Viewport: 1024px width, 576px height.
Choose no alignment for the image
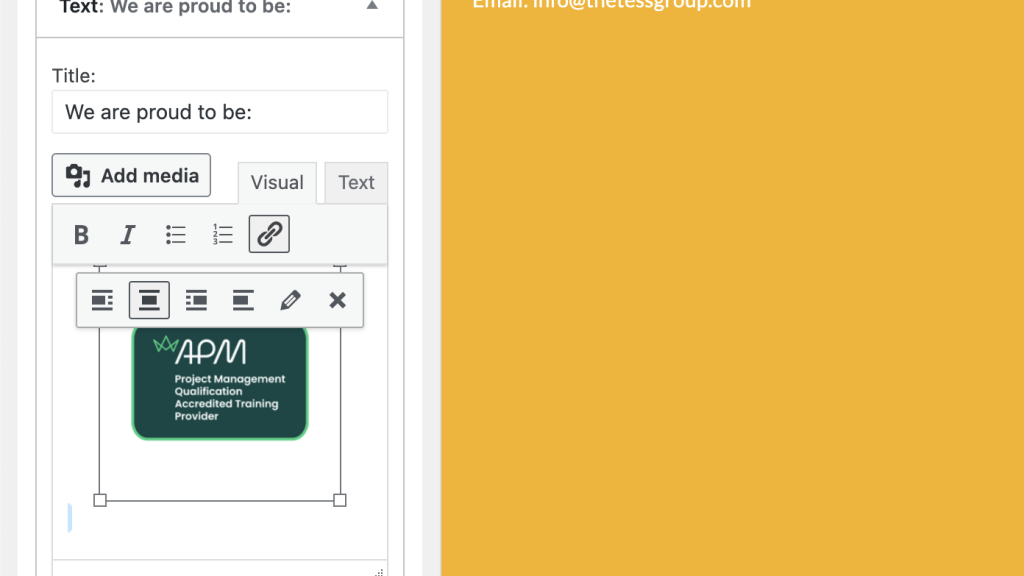coord(243,300)
